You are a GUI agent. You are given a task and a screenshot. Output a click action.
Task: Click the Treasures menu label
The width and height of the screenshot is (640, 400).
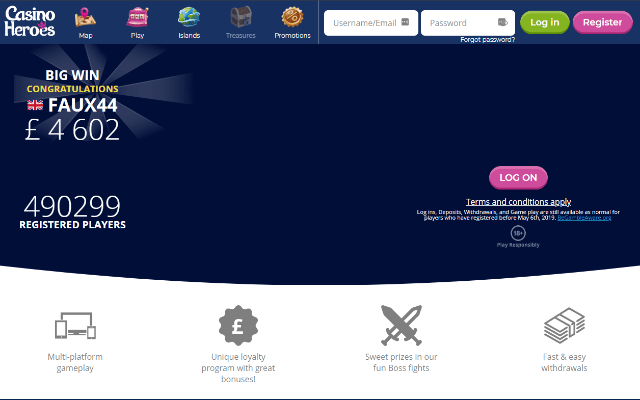[x=241, y=36]
